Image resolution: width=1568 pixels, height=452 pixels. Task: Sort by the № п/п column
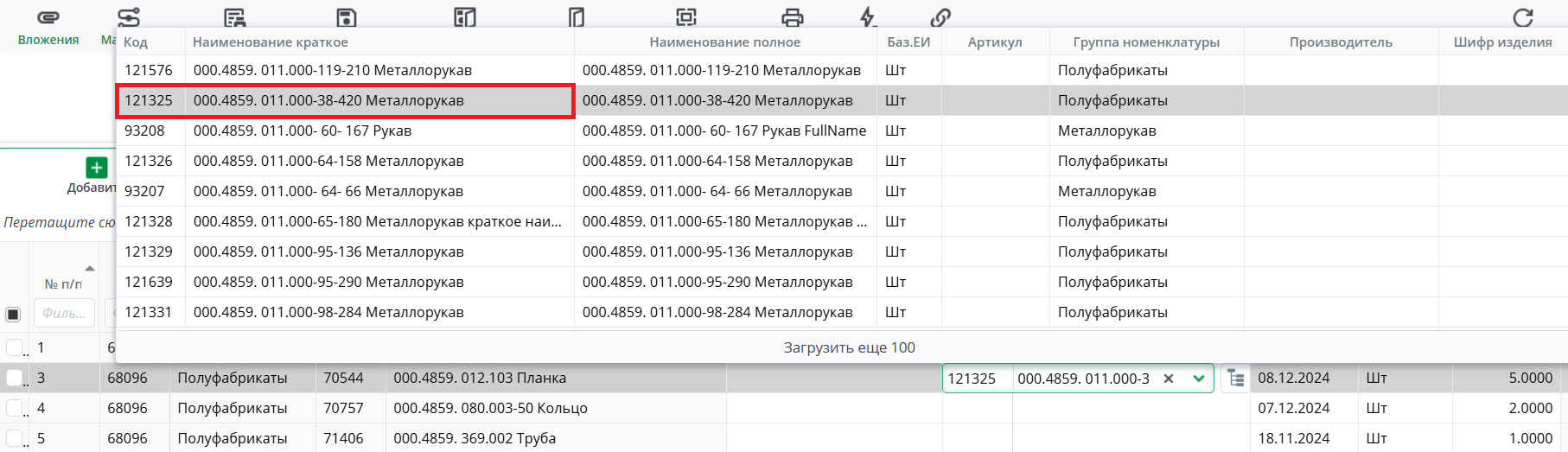coord(63,283)
